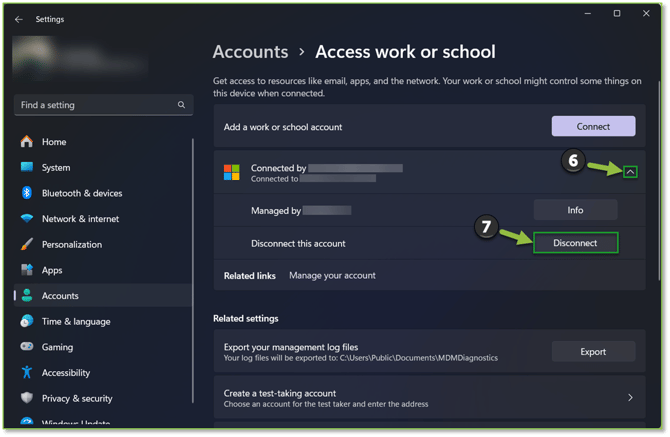This screenshot has height=437, width=670.
Task: Open Time & language section
Action: (76, 321)
